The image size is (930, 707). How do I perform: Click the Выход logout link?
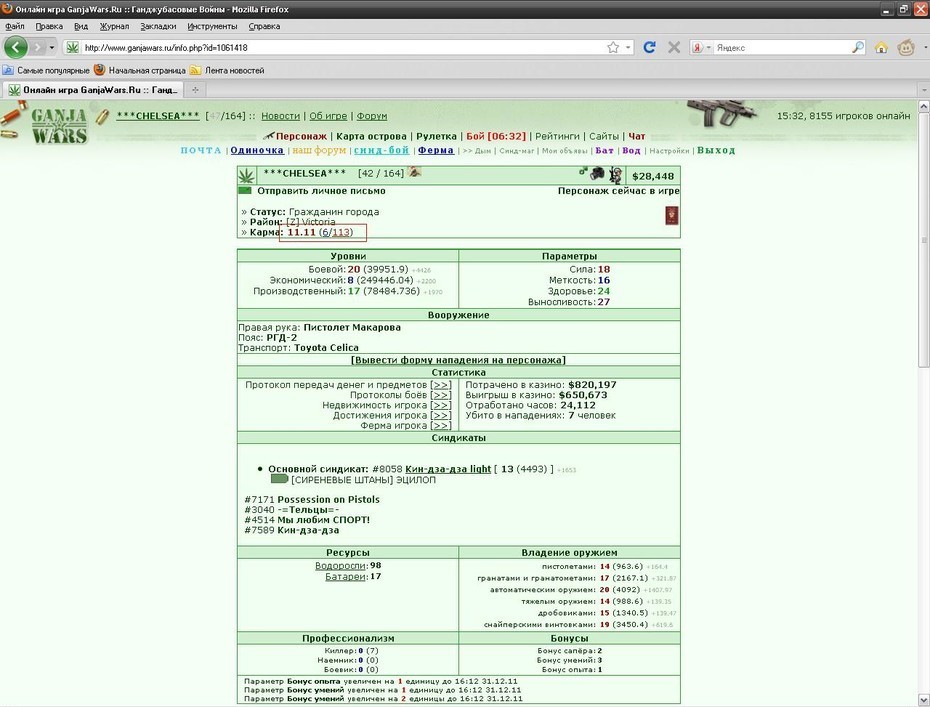click(x=716, y=150)
